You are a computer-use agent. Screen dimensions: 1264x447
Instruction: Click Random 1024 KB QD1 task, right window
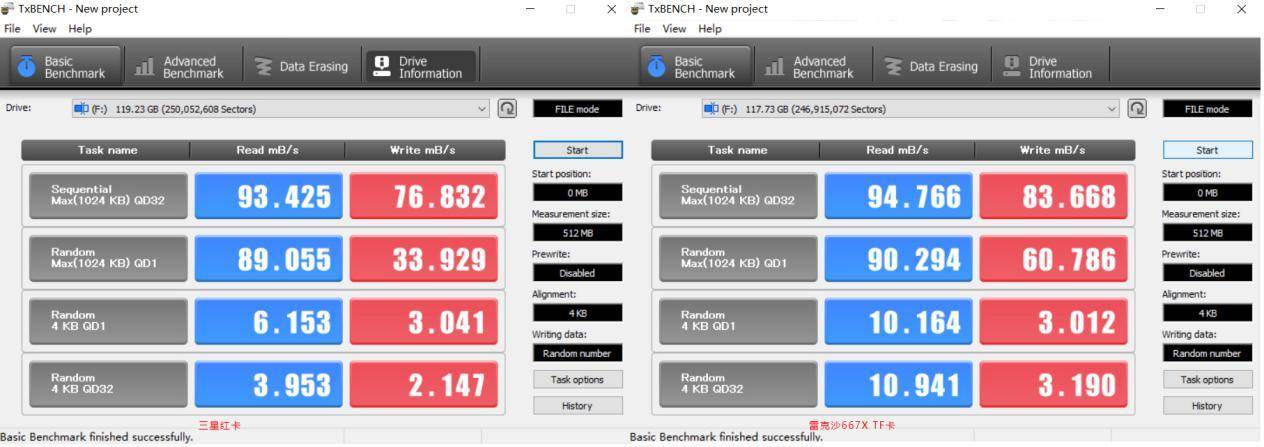click(x=738, y=259)
